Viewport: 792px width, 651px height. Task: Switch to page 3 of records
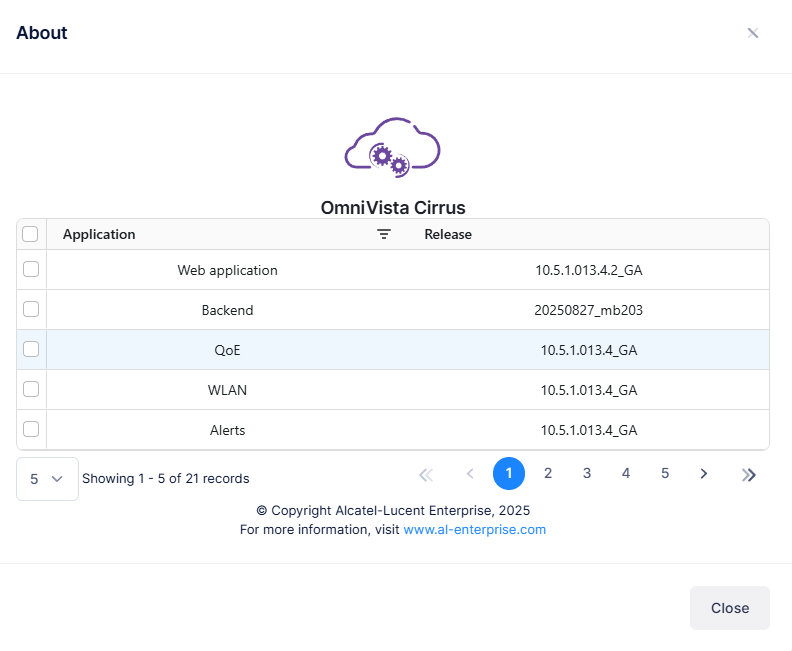click(x=587, y=473)
